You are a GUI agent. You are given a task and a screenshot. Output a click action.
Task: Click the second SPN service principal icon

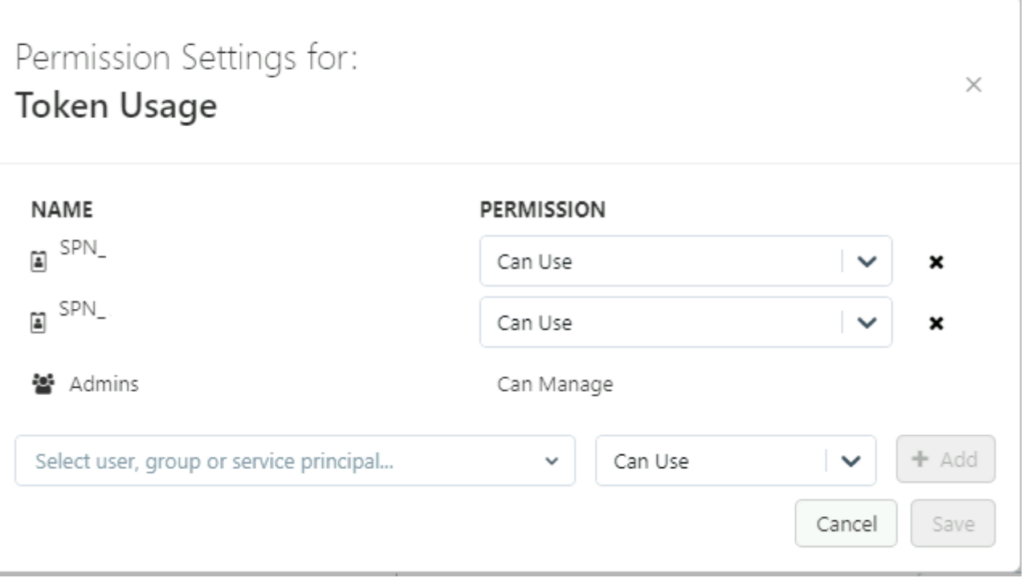38,323
